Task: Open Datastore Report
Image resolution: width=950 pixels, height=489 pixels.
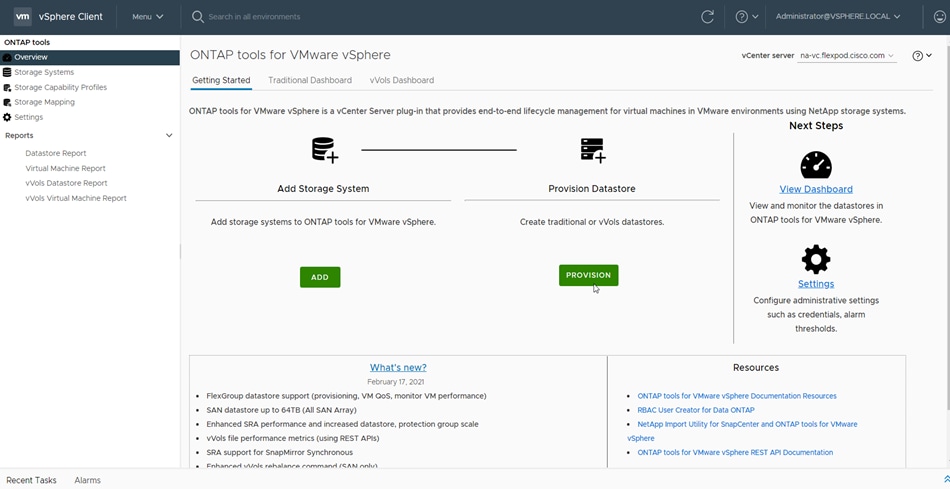Action: click(56, 153)
